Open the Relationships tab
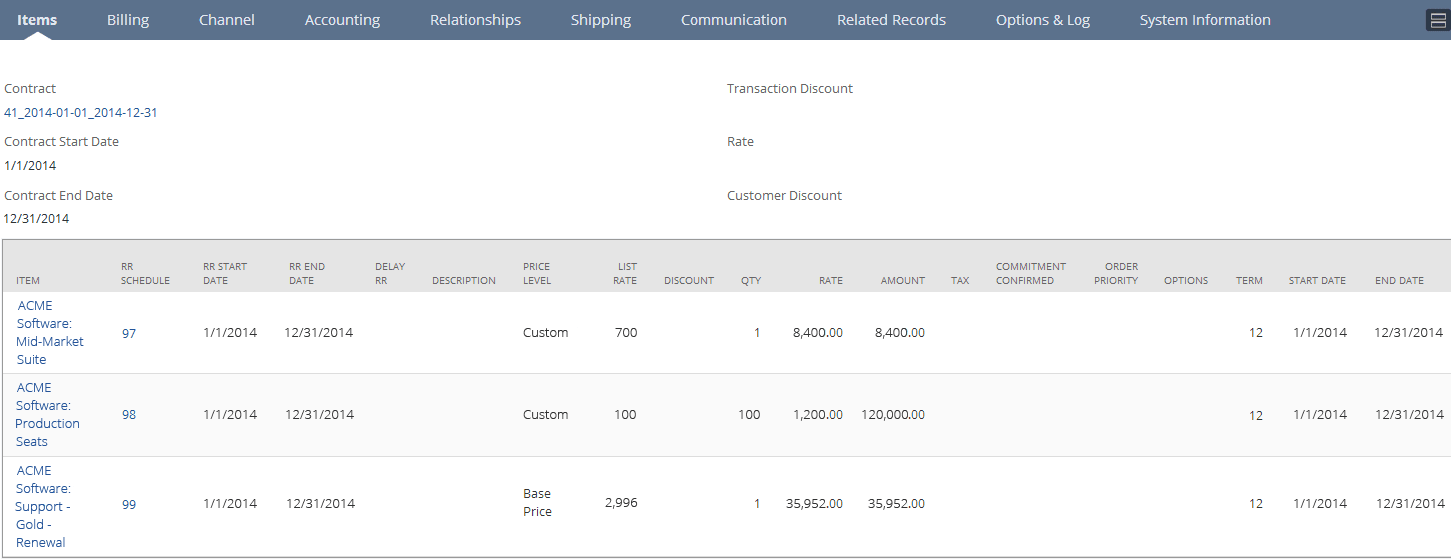1451x559 pixels. 475,20
